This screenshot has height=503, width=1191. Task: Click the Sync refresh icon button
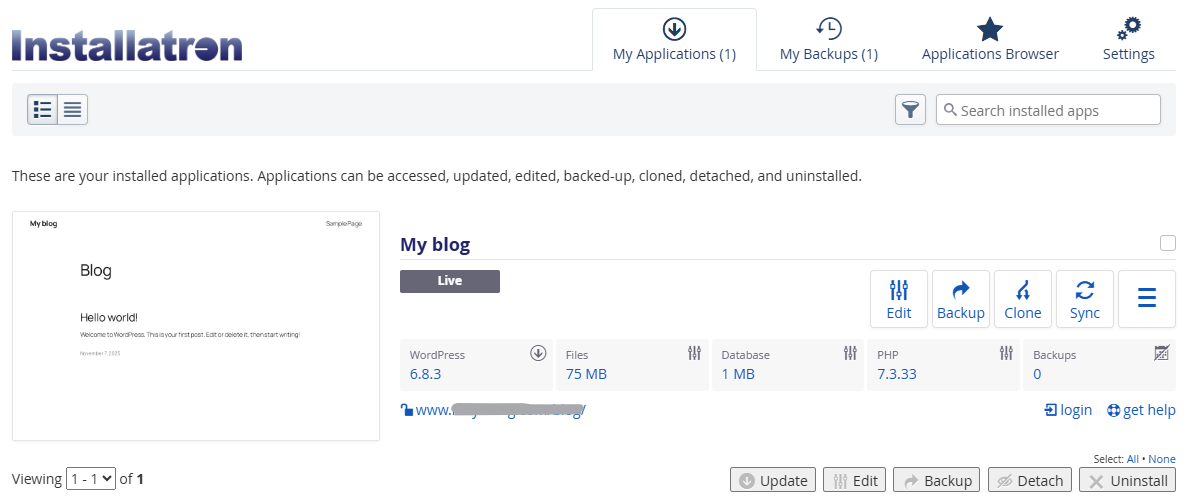pyautogui.click(x=1084, y=299)
